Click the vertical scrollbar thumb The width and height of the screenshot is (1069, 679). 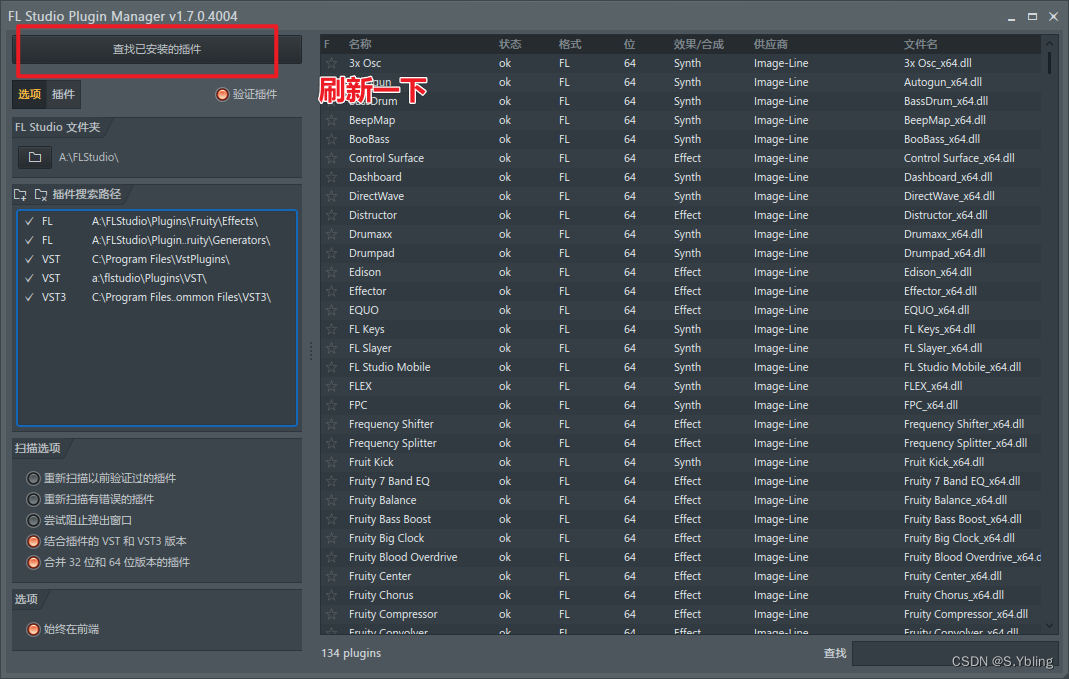coord(1049,63)
